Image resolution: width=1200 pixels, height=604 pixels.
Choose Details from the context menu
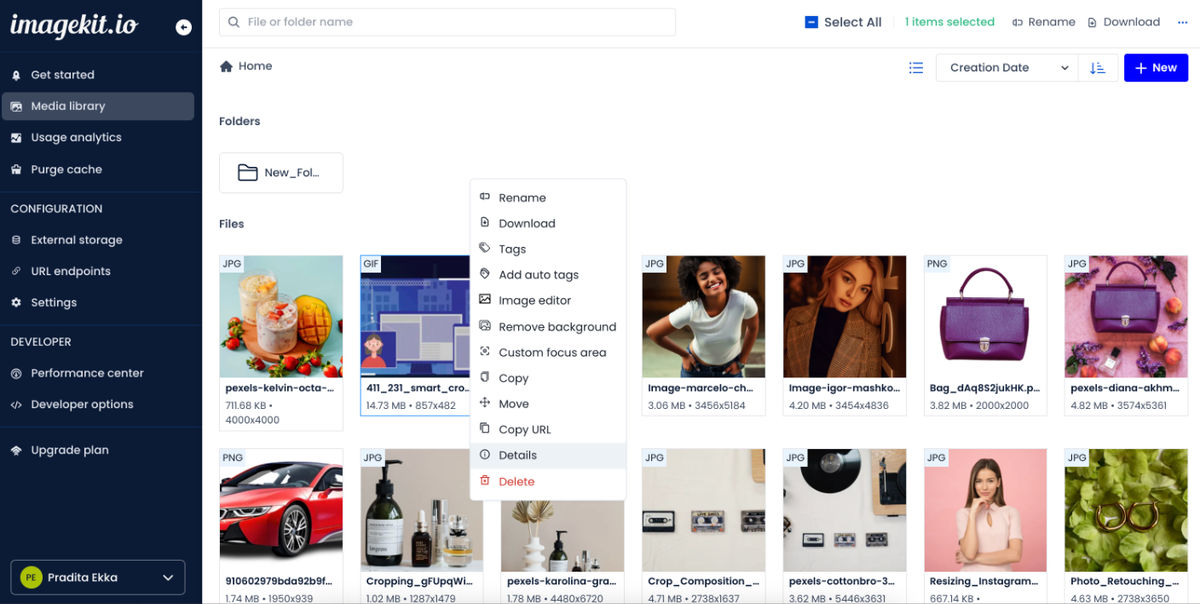[519, 455]
